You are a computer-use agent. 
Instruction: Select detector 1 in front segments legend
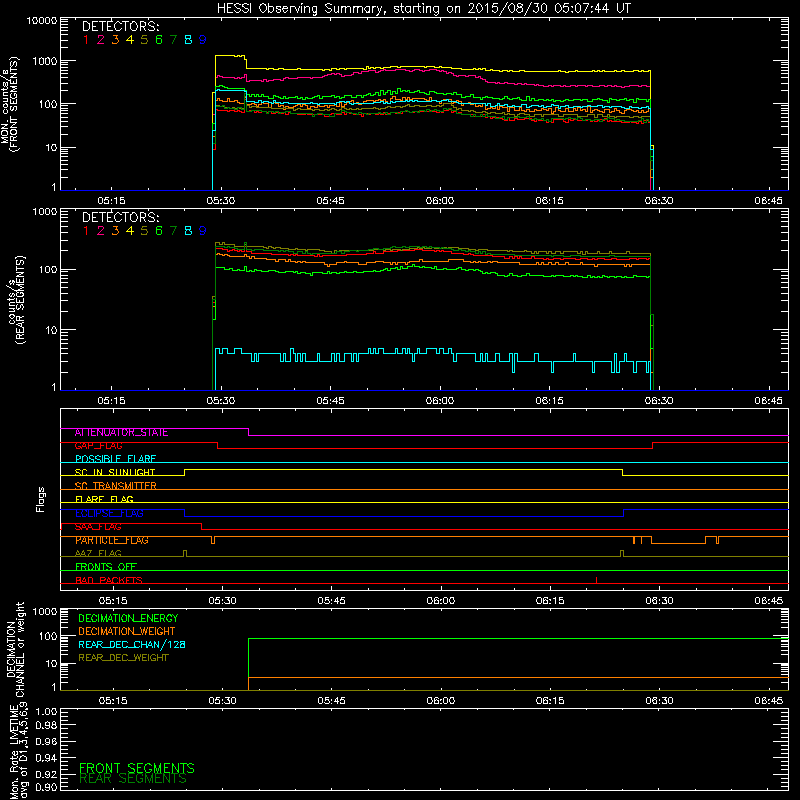pyautogui.click(x=86, y=40)
